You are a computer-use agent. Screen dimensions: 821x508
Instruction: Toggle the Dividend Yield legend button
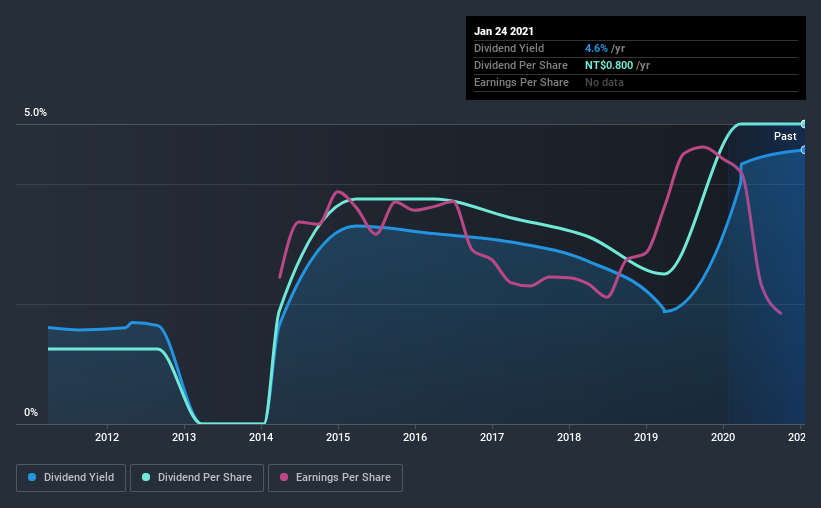71,478
